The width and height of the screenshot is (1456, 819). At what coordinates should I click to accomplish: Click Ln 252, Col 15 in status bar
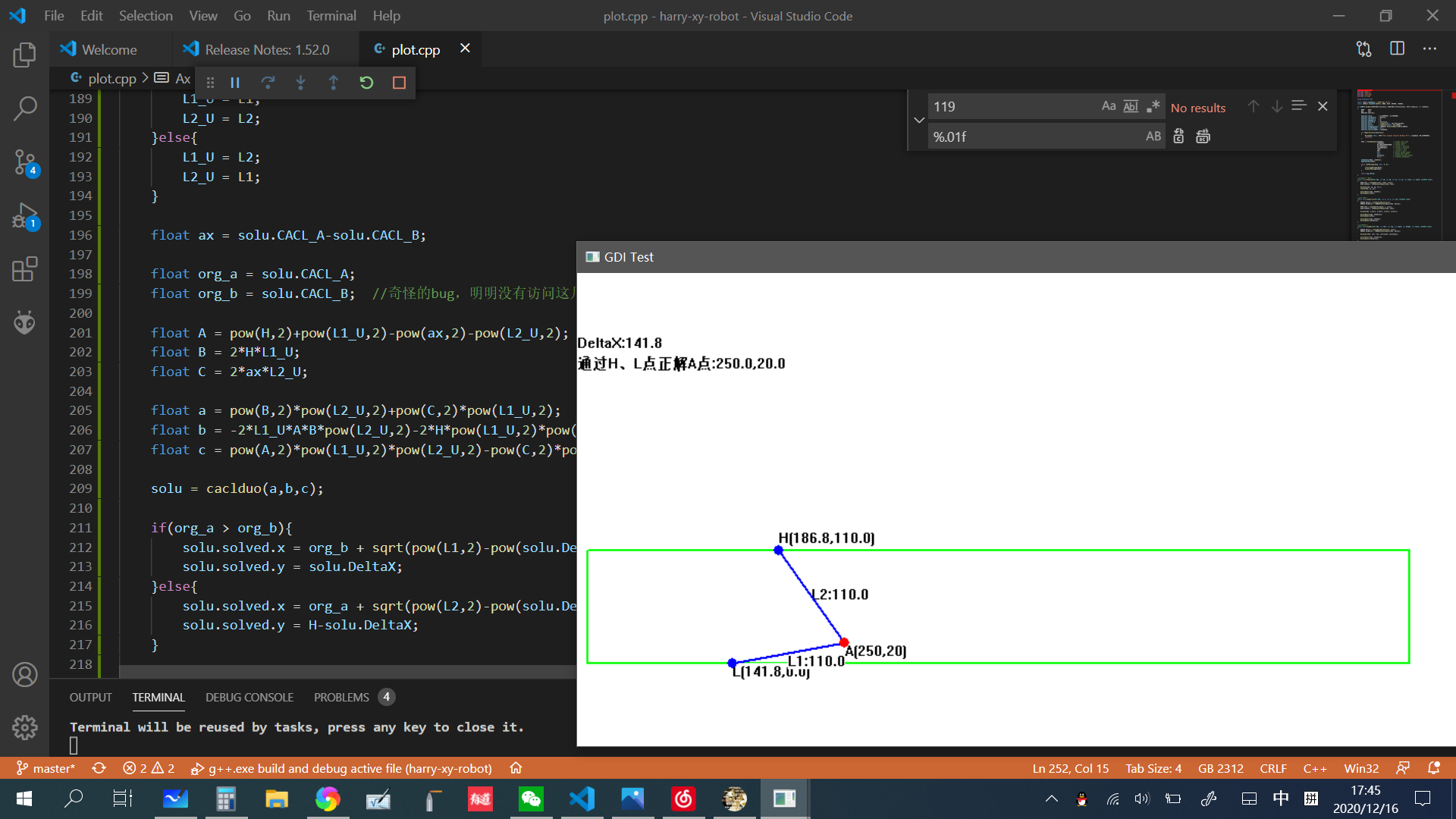click(x=1071, y=768)
